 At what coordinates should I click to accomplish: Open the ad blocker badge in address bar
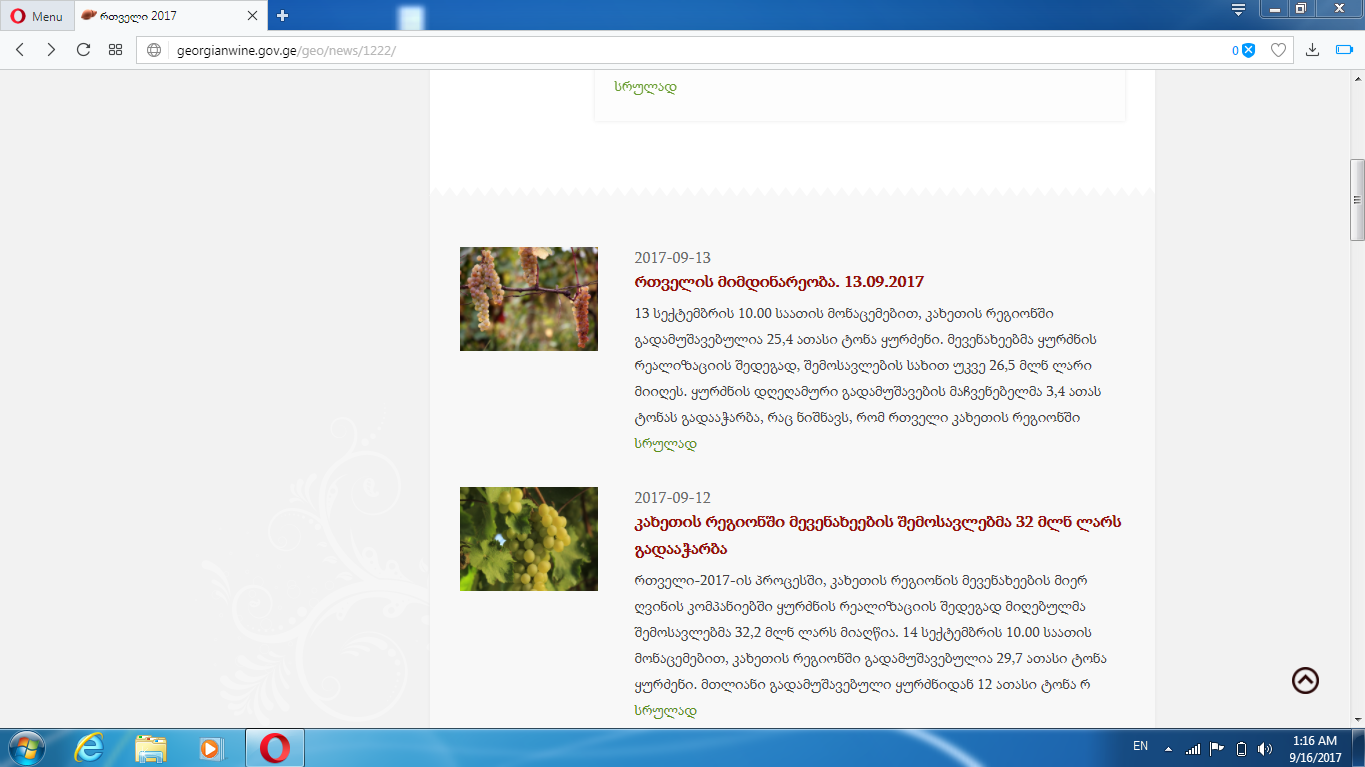[x=1243, y=50]
